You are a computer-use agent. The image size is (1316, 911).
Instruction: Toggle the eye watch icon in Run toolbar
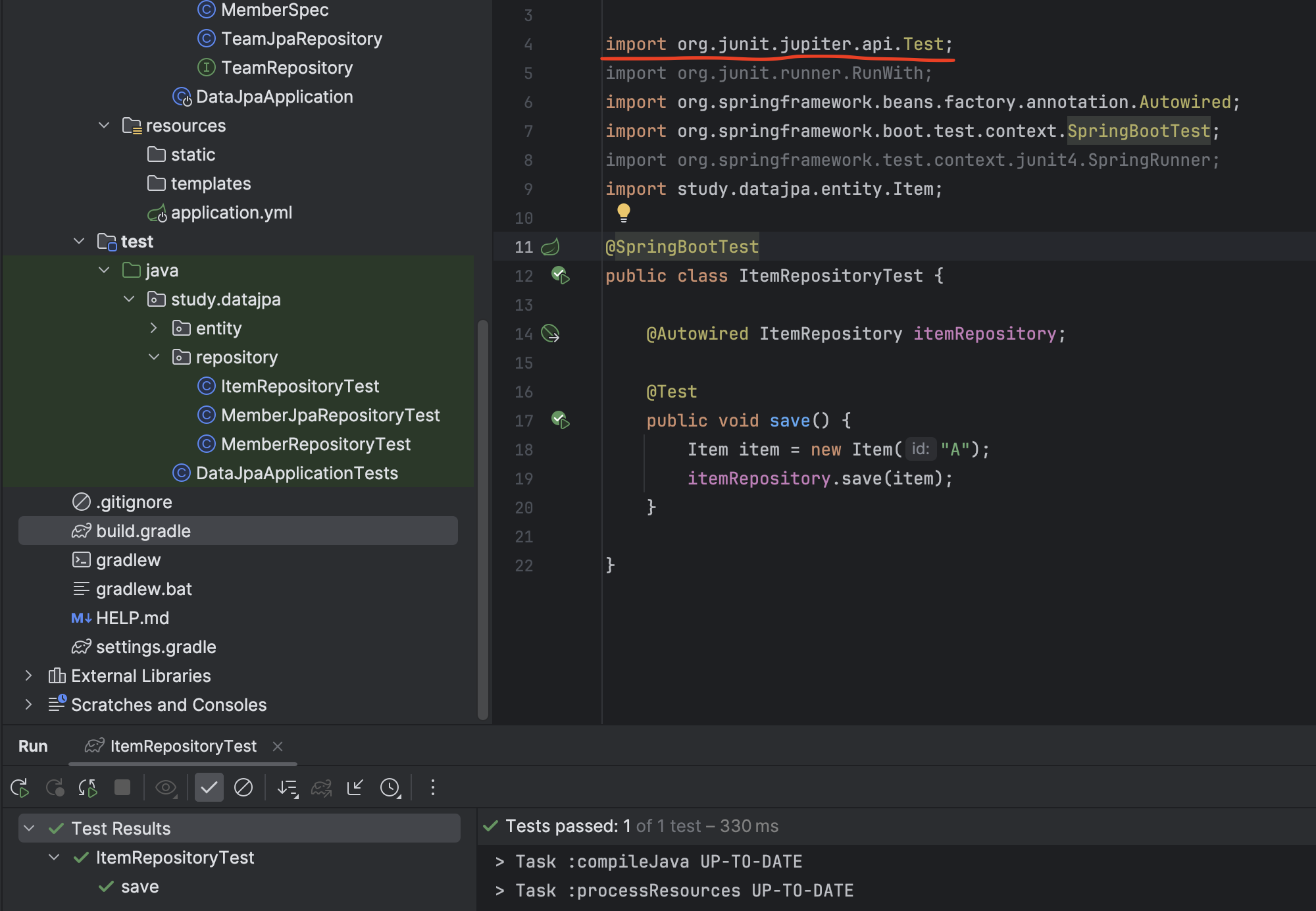pos(166,788)
